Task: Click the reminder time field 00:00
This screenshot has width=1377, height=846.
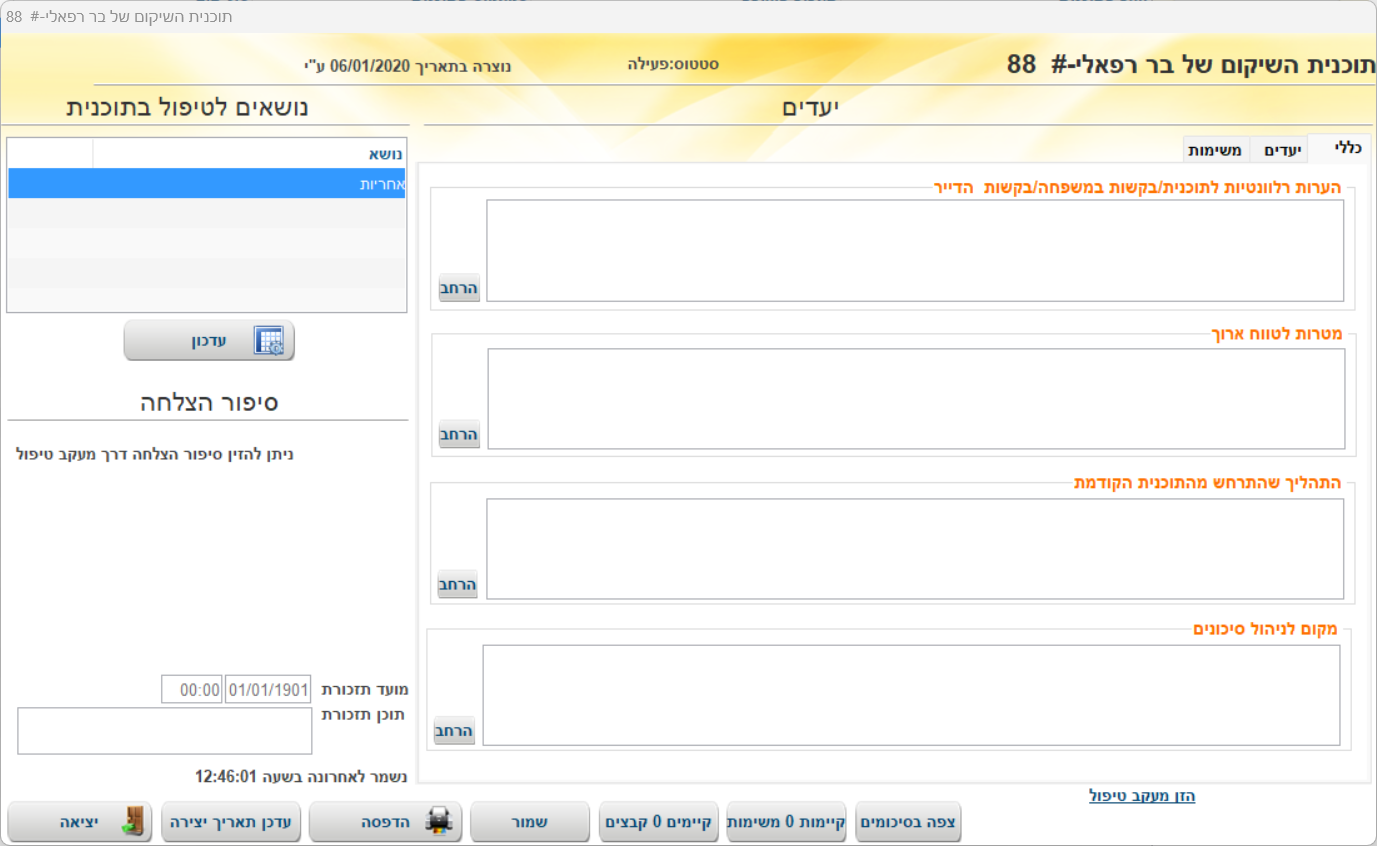Action: (x=192, y=689)
